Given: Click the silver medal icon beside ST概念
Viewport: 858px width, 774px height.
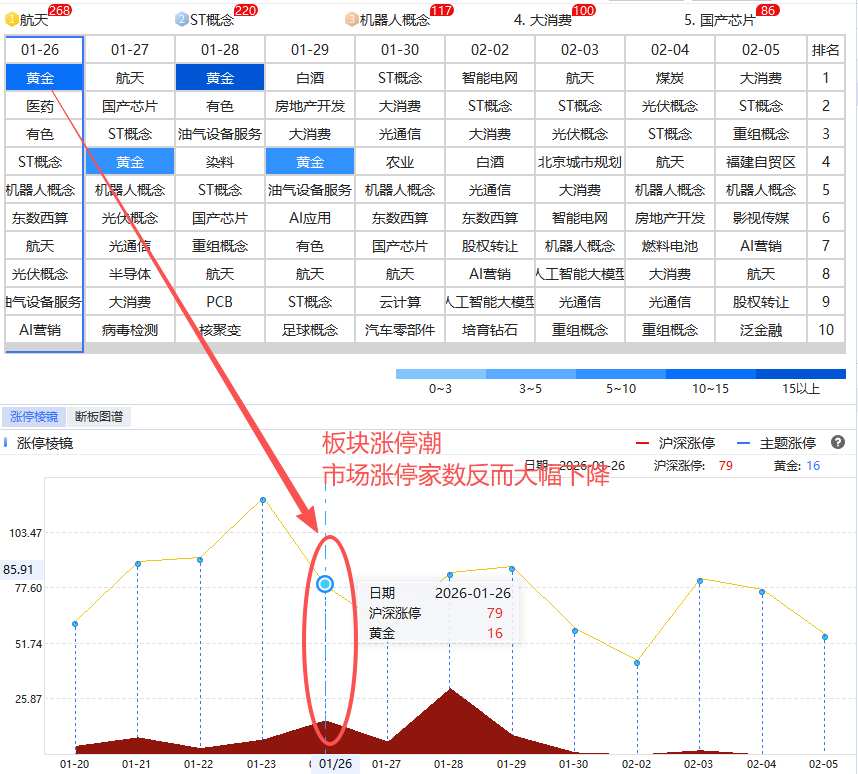Looking at the screenshot, I should pyautogui.click(x=181, y=19).
